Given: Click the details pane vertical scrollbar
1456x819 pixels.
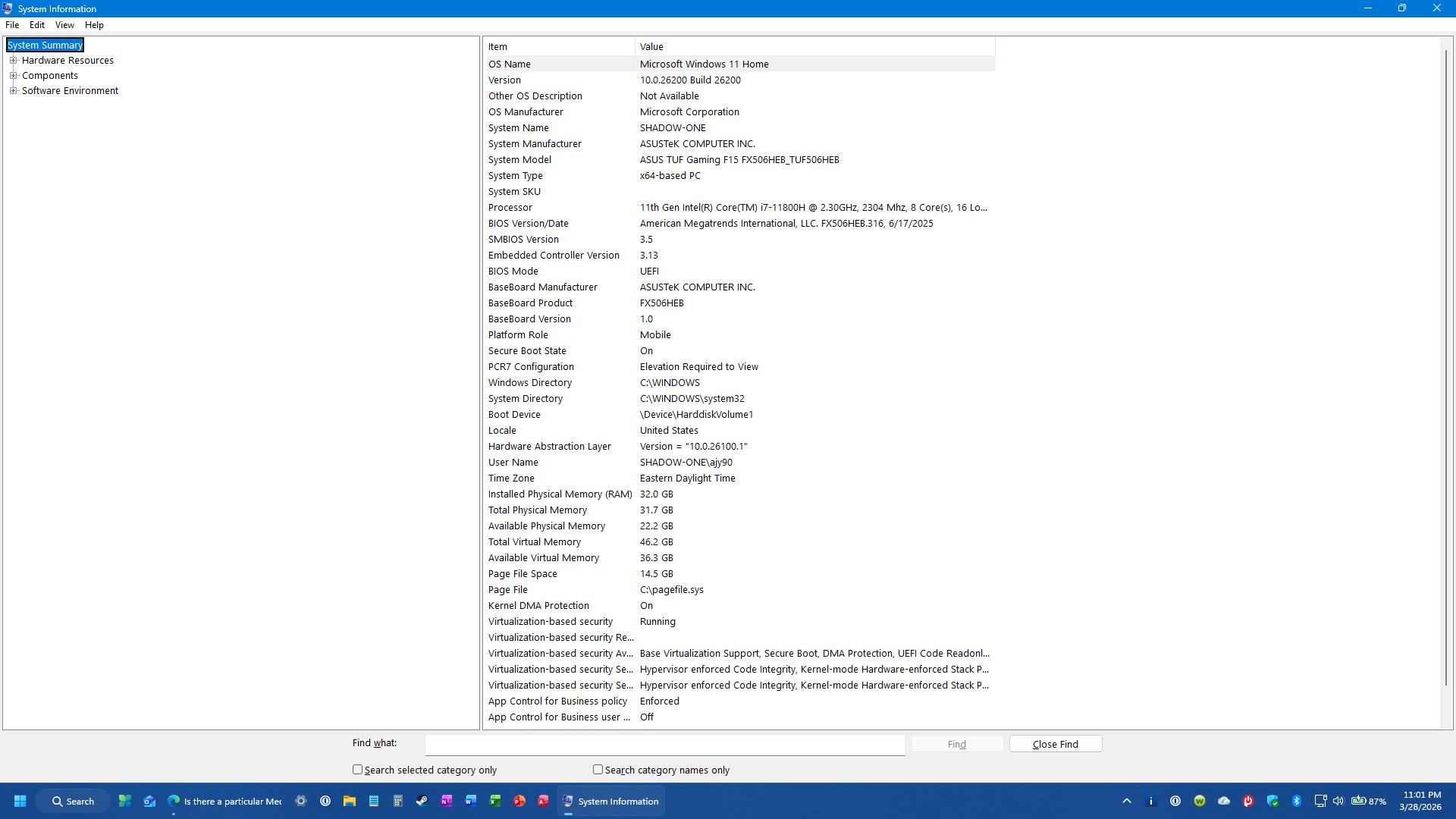Looking at the screenshot, I should click(x=1446, y=368).
